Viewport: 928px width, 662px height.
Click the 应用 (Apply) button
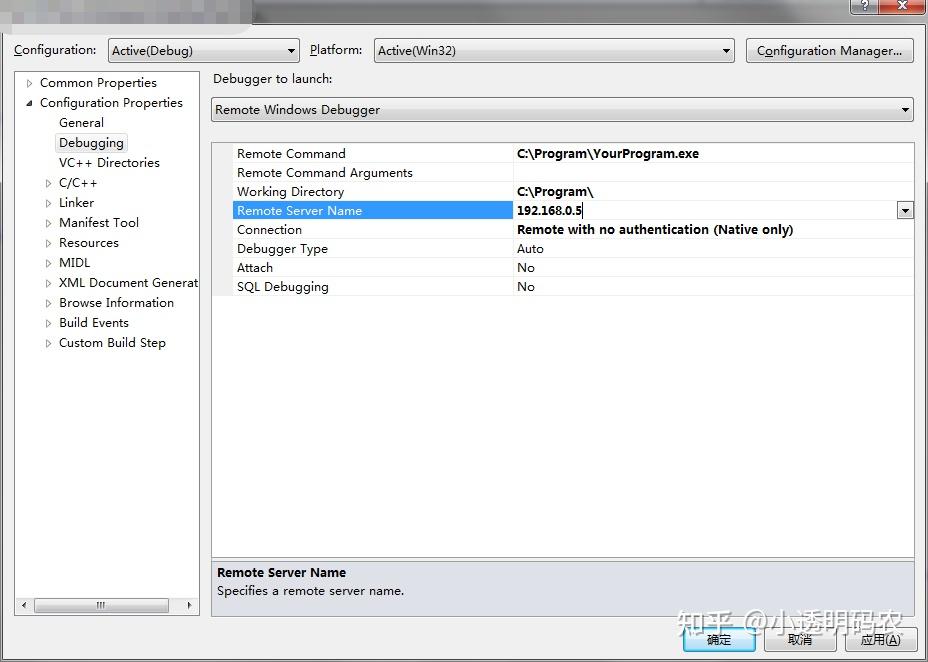pos(881,639)
